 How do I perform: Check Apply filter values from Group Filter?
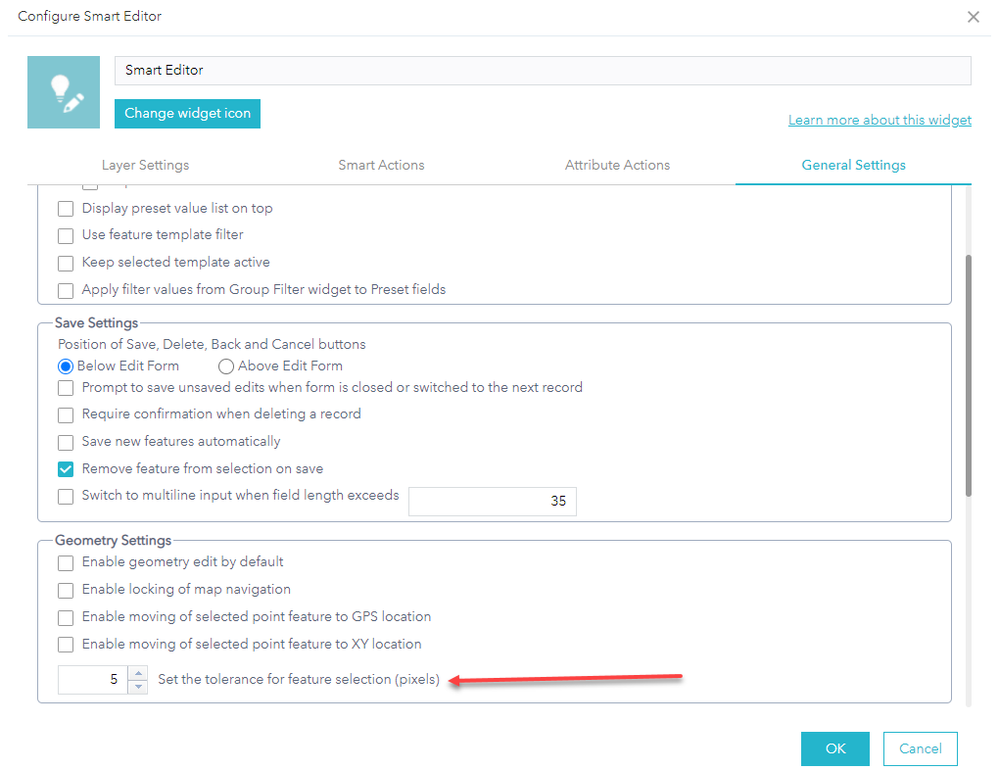click(66, 290)
